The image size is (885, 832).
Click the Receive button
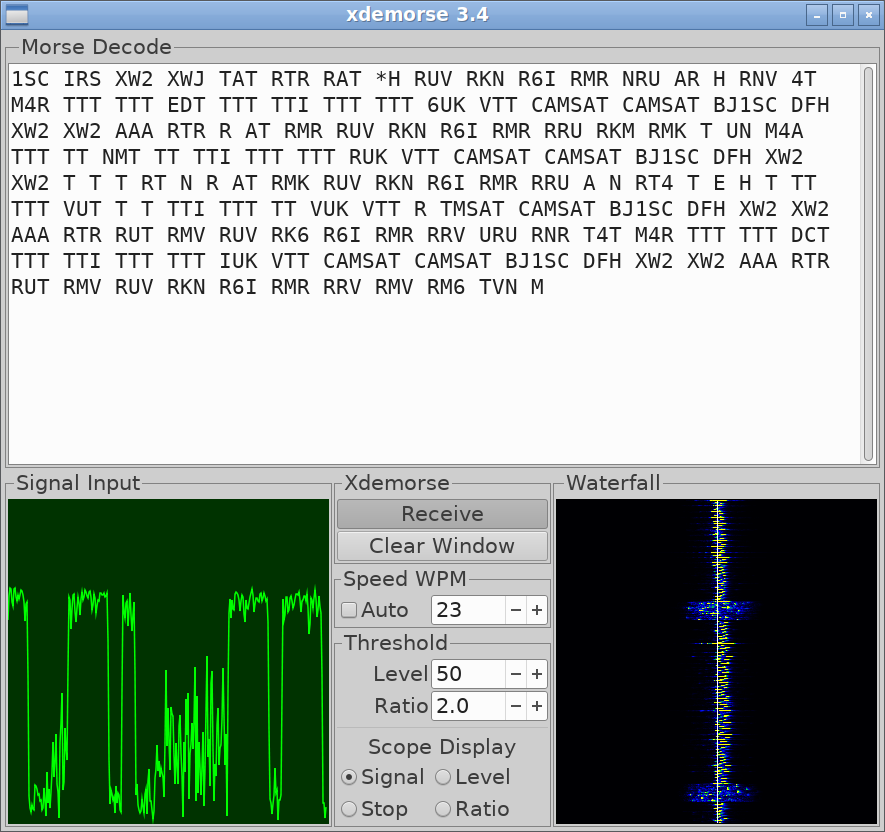442,514
